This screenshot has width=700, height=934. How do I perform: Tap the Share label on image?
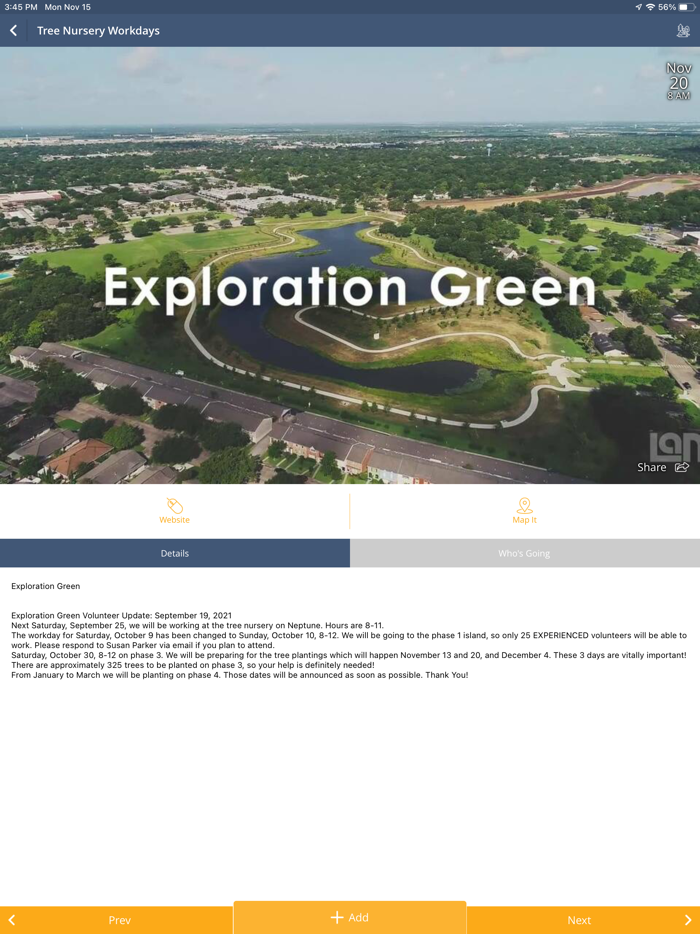[x=652, y=467]
